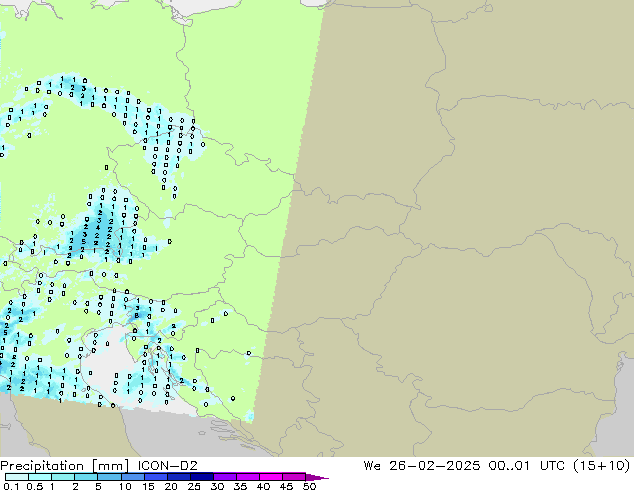The width and height of the screenshot is (634, 490).
Task: Select the 45–50 mm legend color swatch
Action: point(294,477)
